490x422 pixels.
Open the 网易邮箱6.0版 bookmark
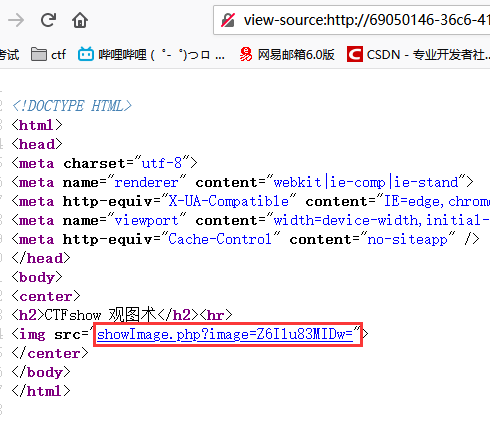point(287,54)
